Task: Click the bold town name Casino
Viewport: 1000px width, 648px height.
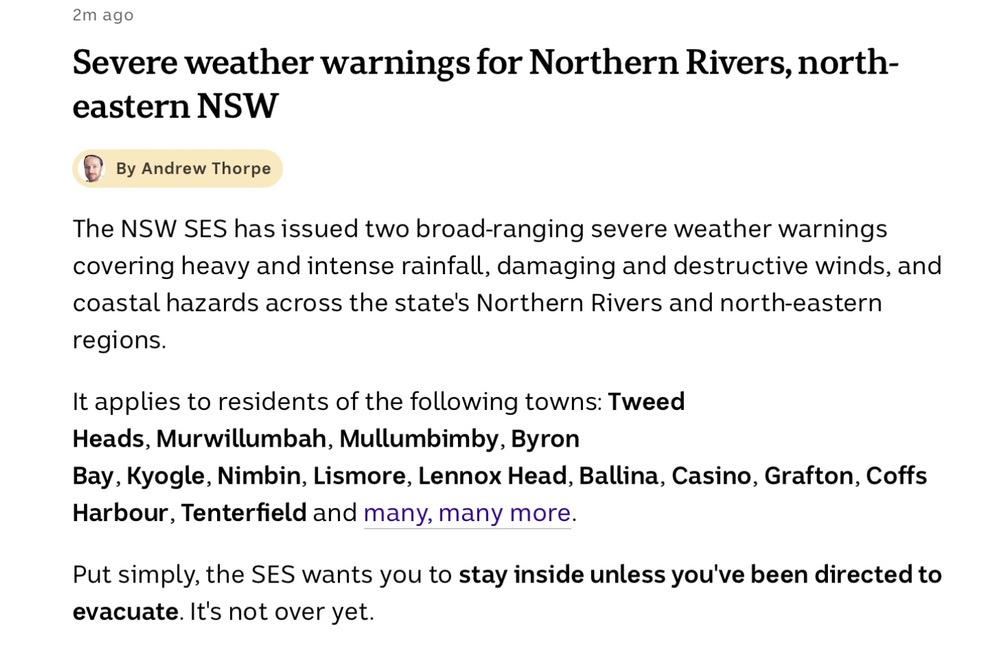Action: [x=711, y=476]
